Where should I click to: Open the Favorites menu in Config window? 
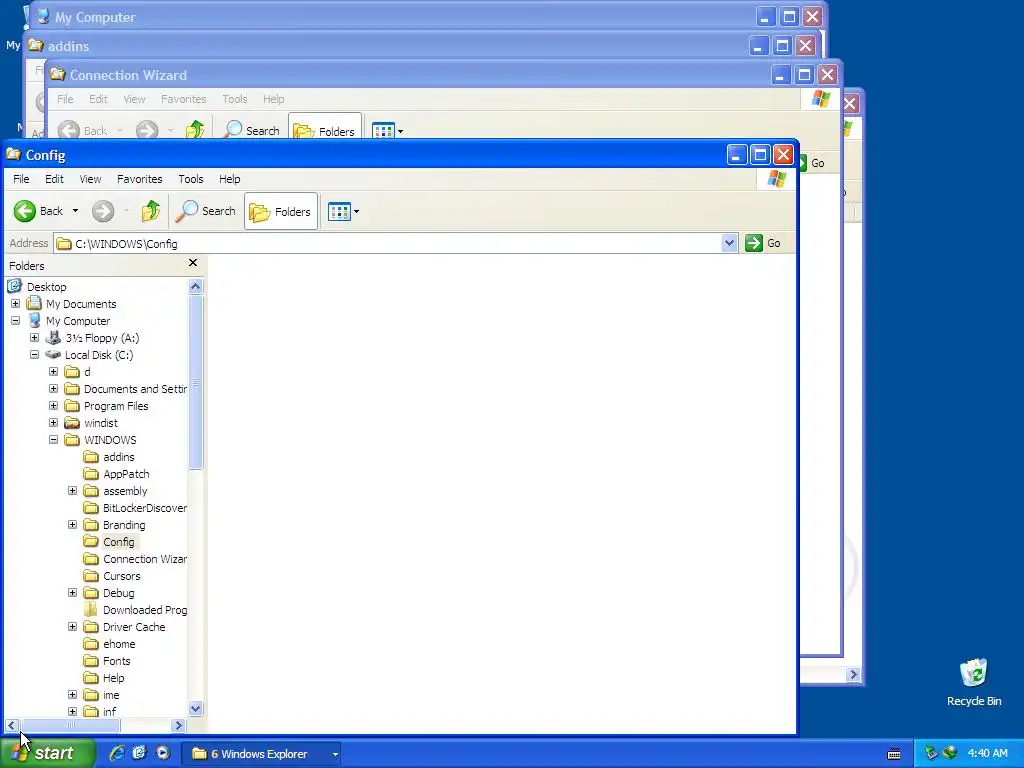tap(140, 179)
